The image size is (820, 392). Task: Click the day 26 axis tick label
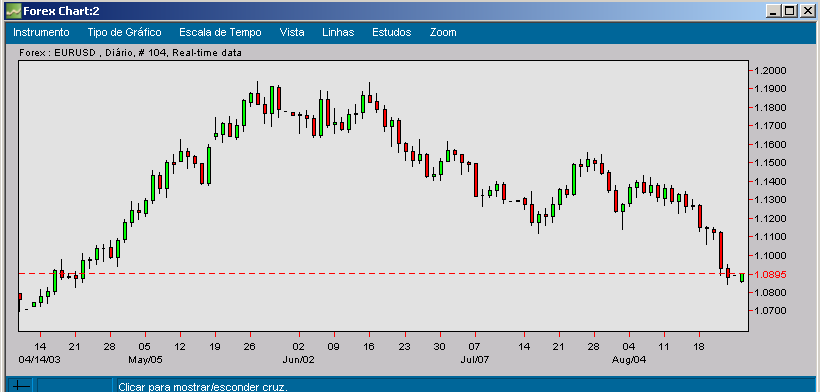click(249, 347)
